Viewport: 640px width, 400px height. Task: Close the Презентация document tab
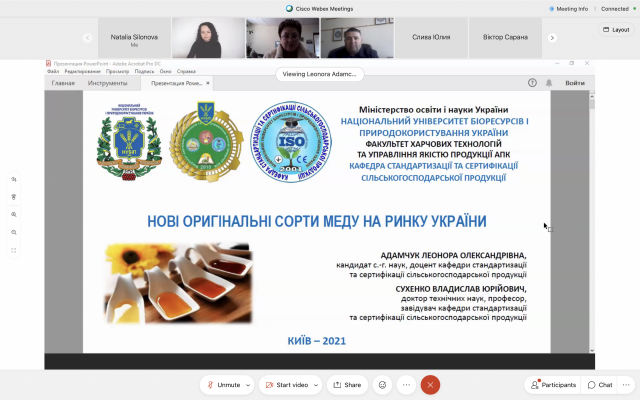(x=208, y=83)
